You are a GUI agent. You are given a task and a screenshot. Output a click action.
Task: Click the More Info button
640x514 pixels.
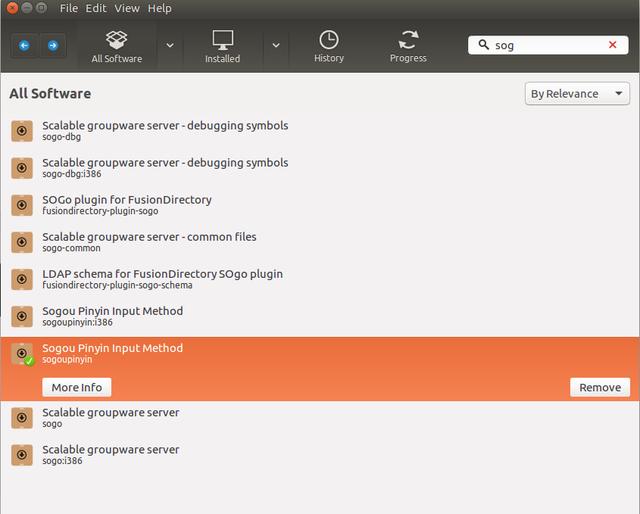[x=77, y=387]
